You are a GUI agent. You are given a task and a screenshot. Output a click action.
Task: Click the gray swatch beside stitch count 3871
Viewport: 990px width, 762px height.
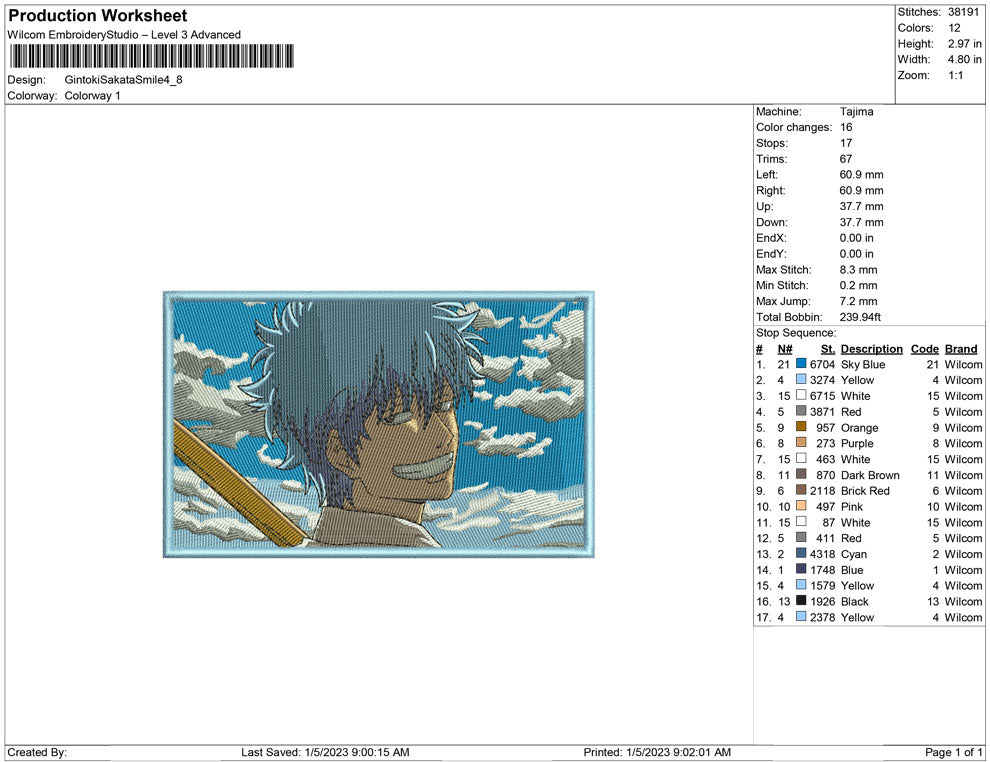coord(801,411)
